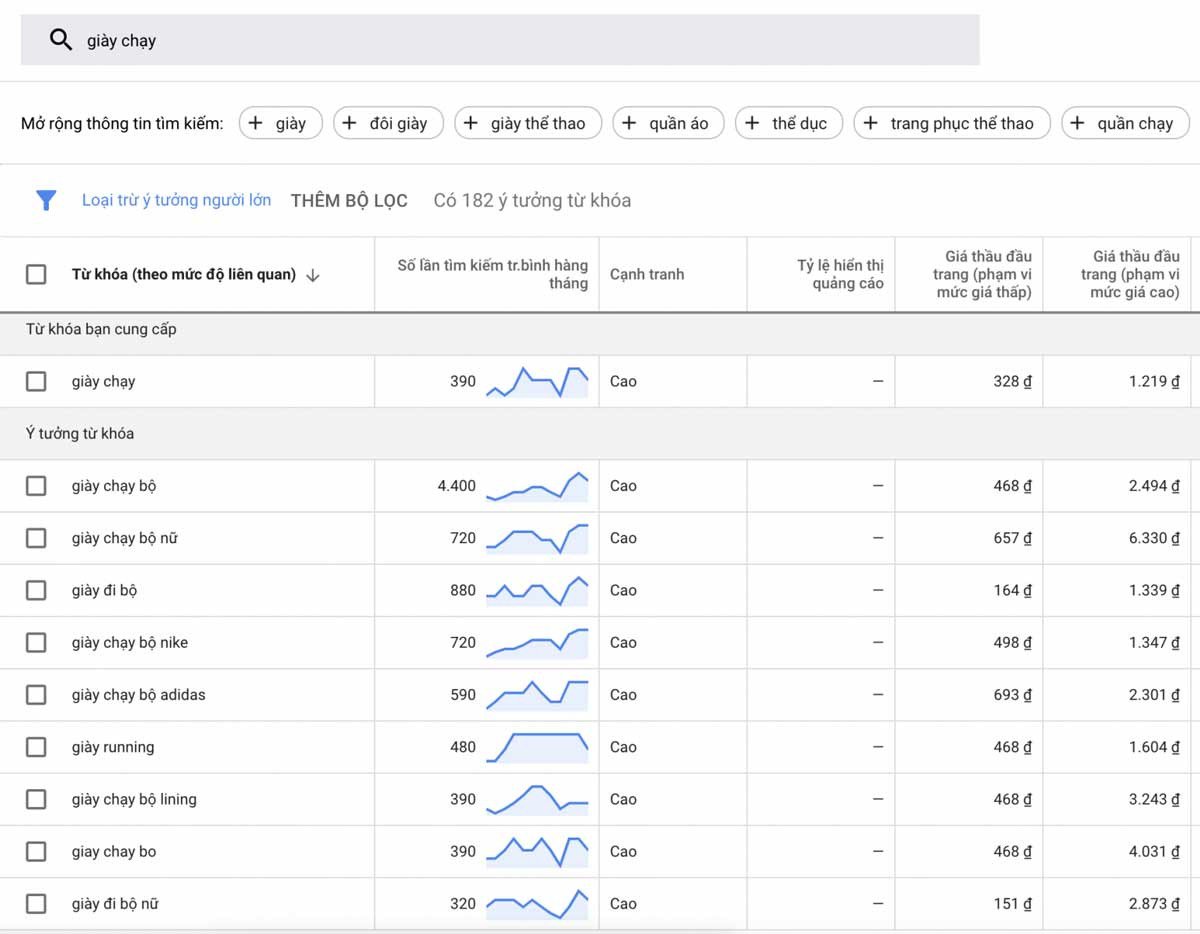Click plus icon on giày thể thao chip
1200x934 pixels.
point(471,123)
